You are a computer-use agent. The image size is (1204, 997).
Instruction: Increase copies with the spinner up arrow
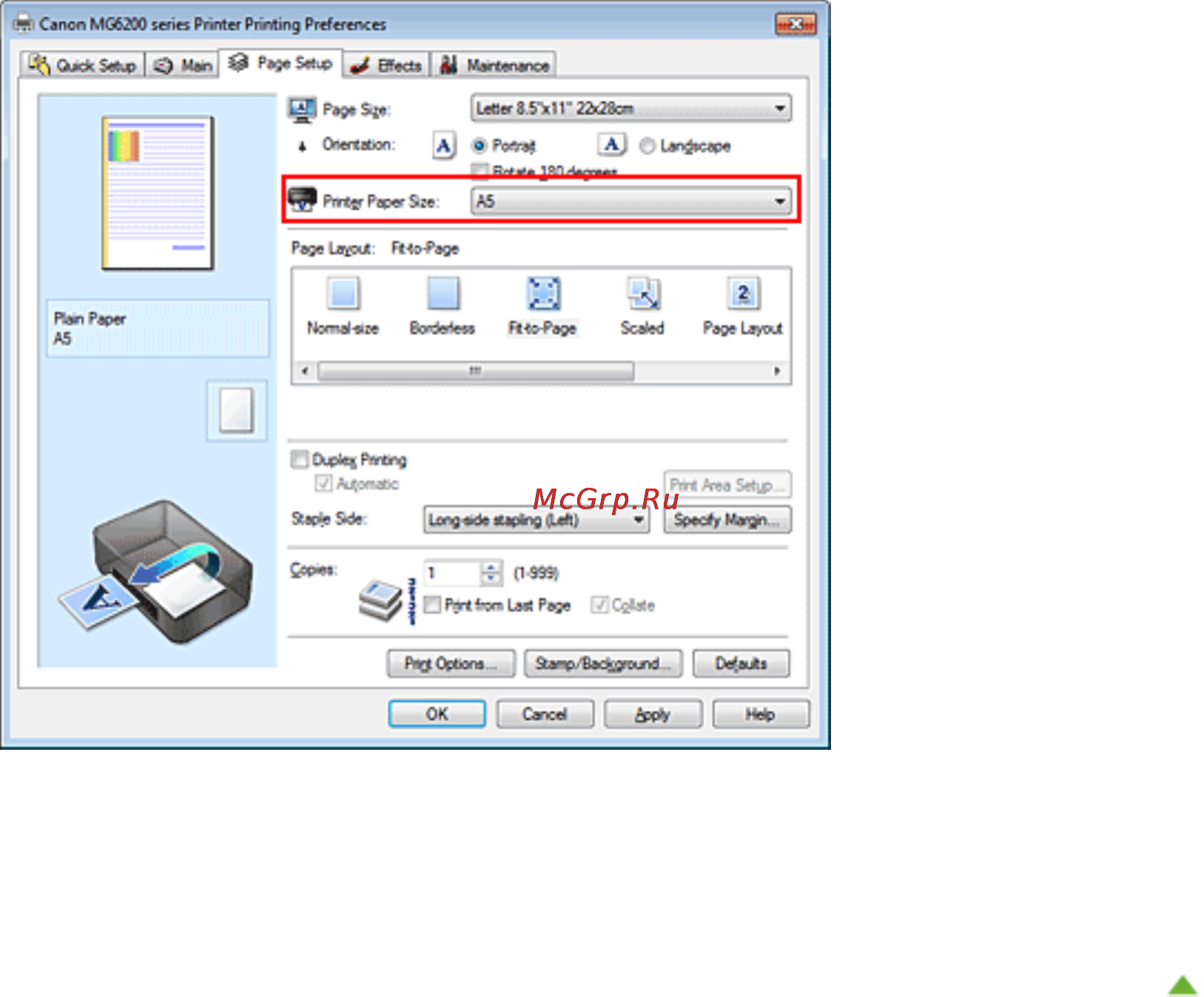pos(491,567)
